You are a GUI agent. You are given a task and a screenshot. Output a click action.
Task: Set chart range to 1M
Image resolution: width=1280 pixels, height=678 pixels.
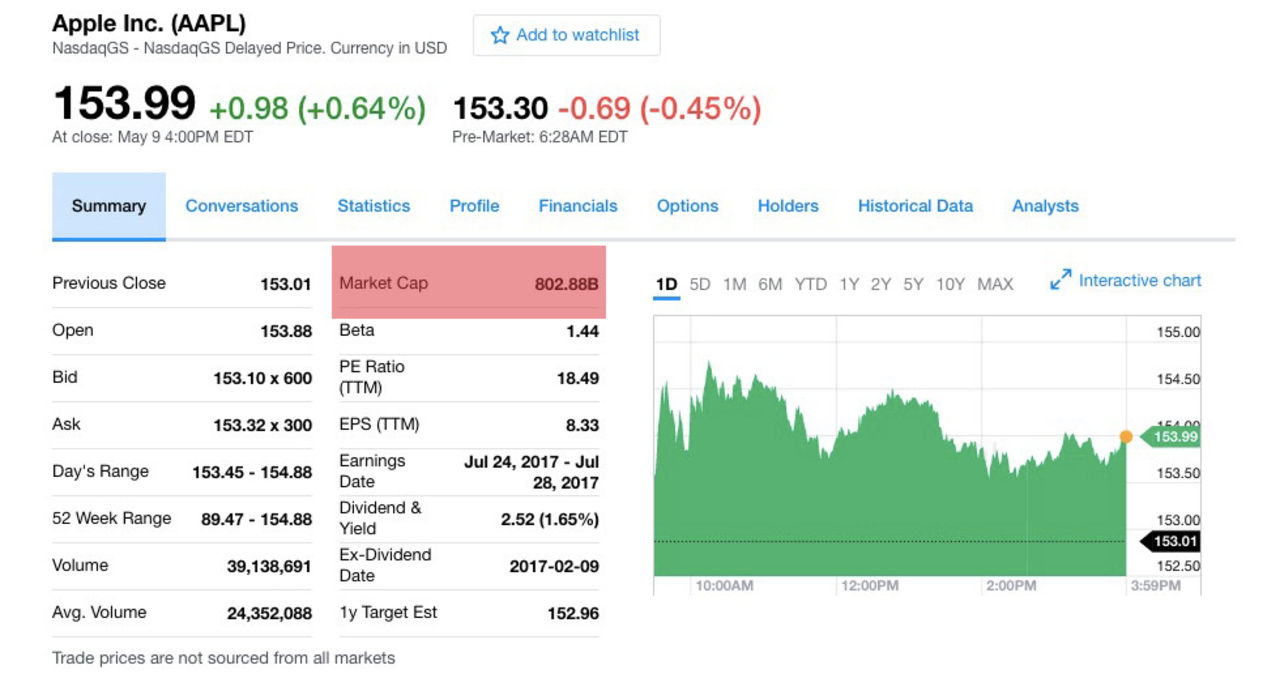[735, 284]
